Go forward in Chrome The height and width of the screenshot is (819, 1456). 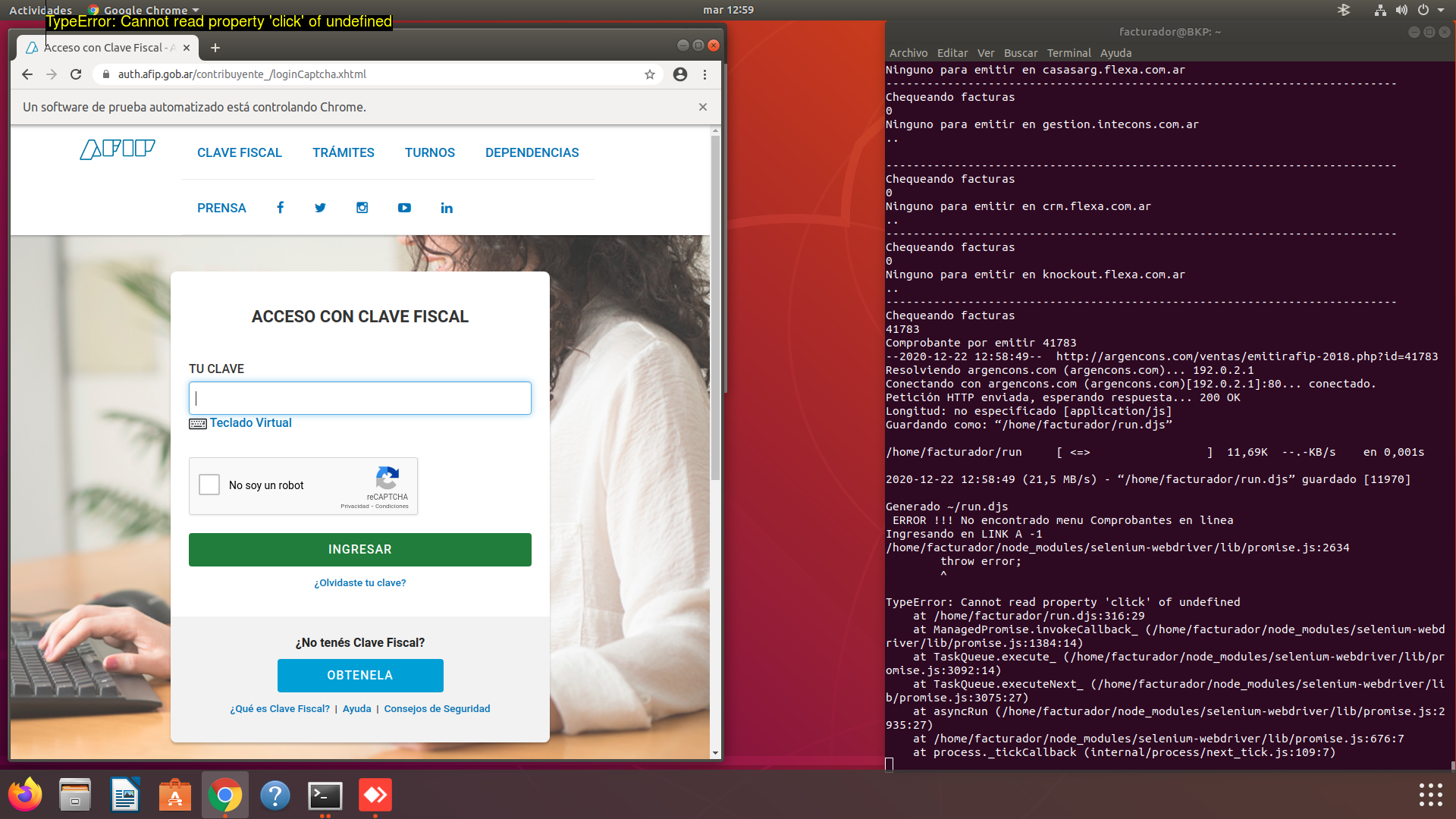52,74
